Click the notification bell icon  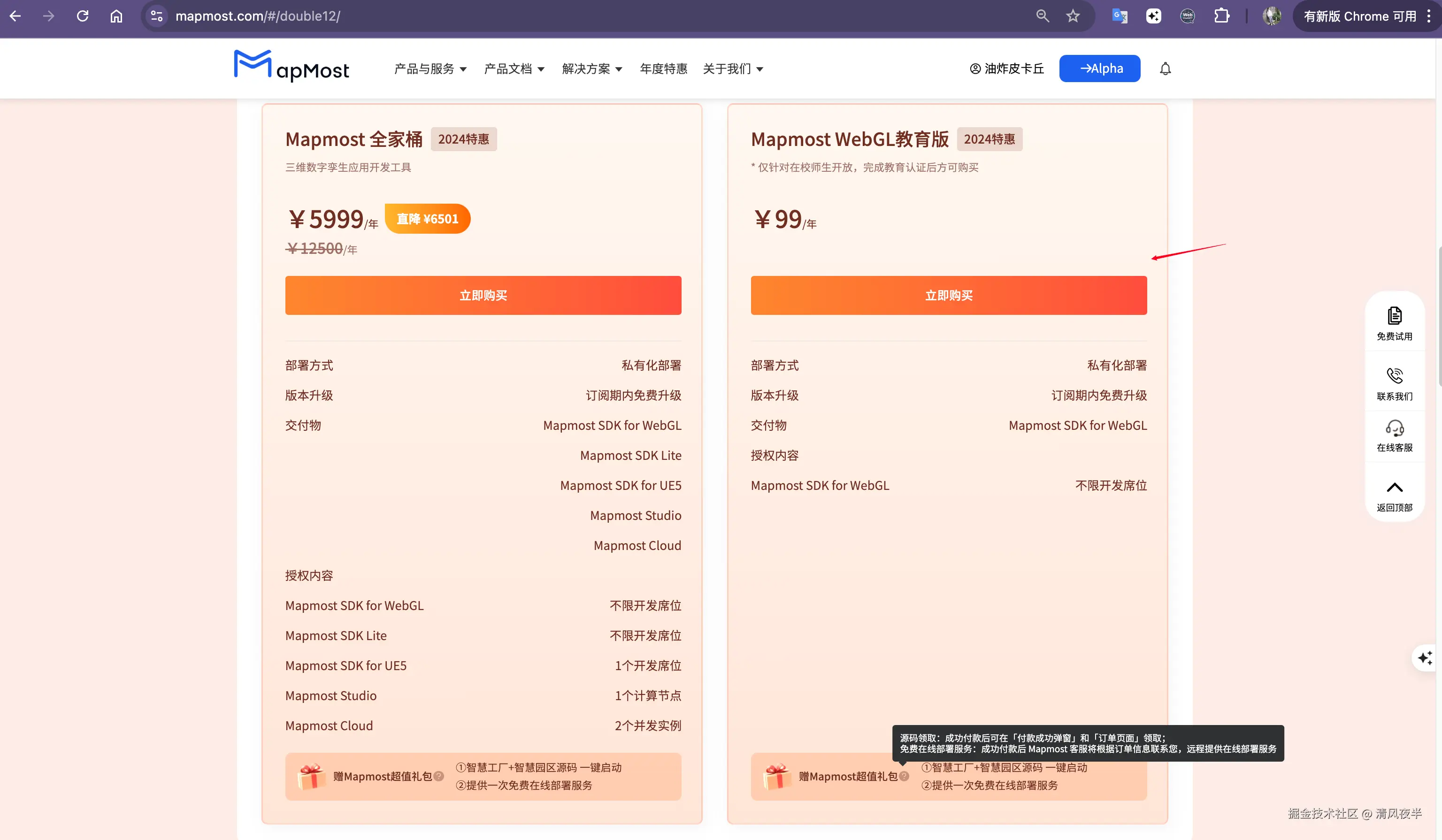tap(1165, 69)
